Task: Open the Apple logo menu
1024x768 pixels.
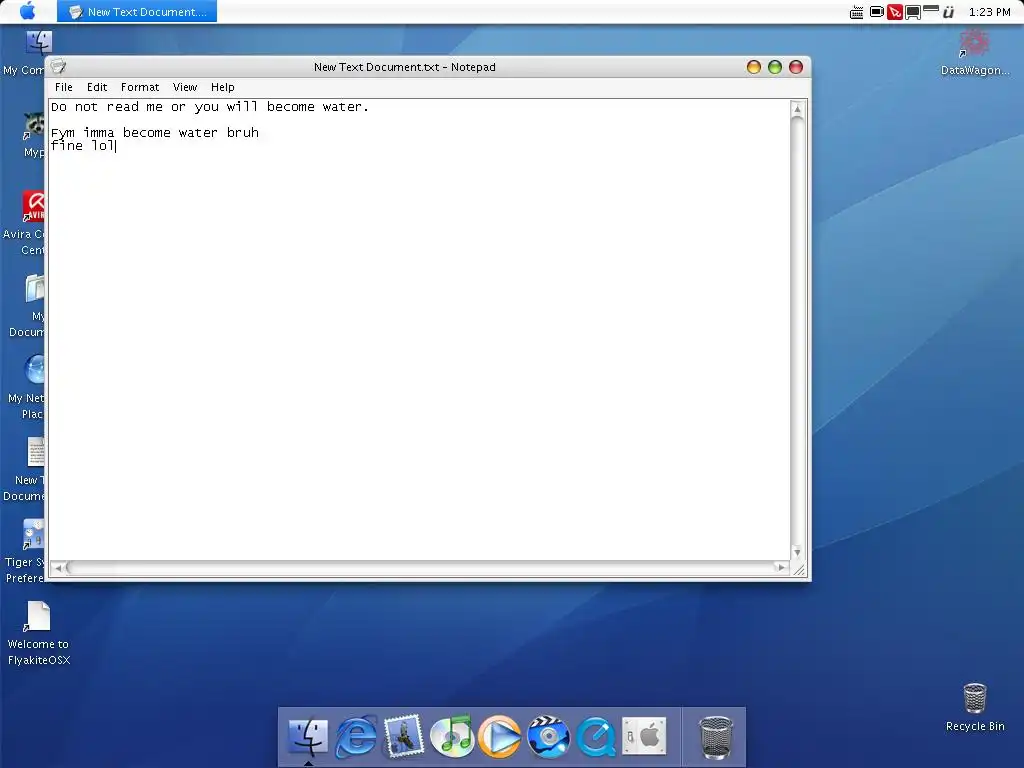Action: [28, 11]
